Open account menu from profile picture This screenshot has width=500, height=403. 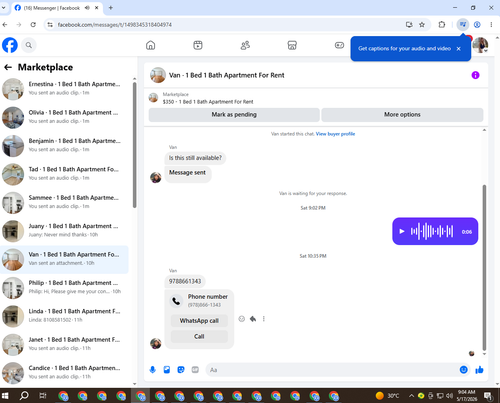(480, 45)
